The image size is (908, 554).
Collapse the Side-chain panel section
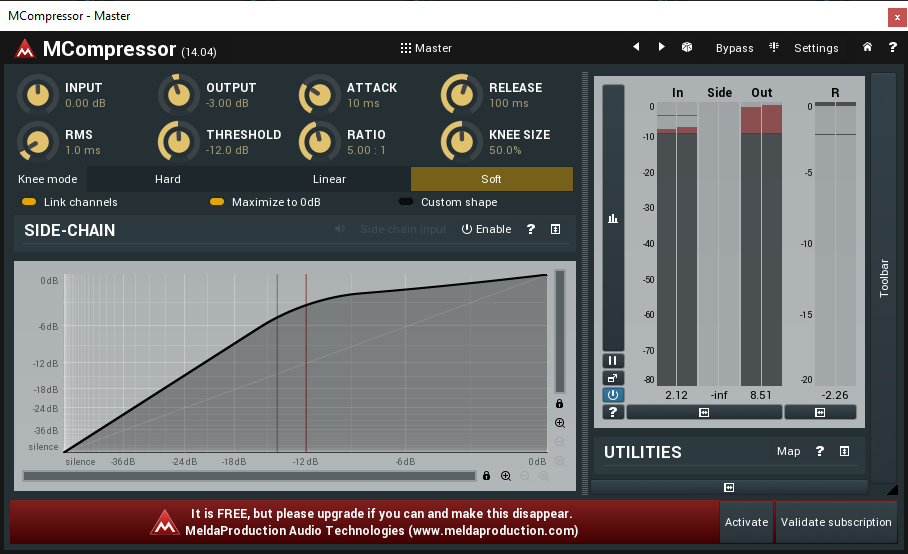555,229
